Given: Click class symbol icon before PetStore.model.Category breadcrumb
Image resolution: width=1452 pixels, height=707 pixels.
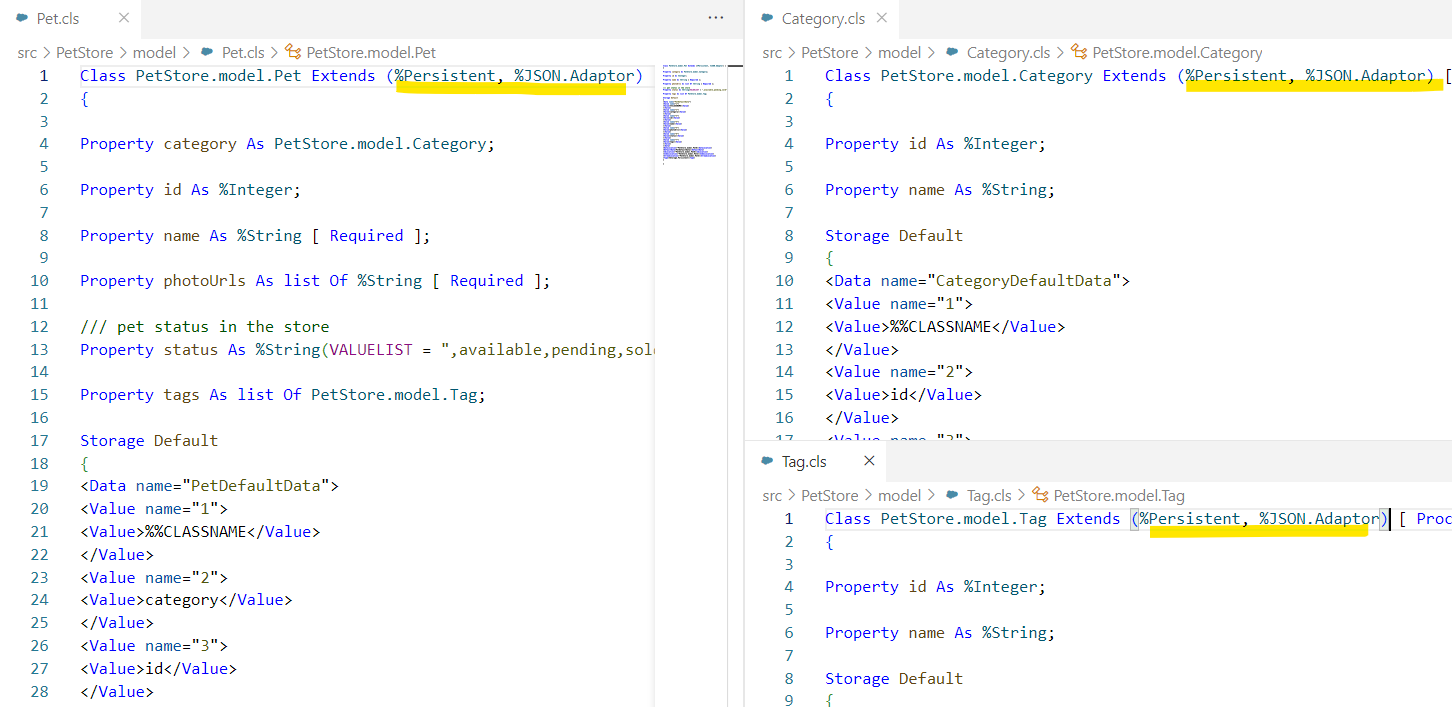Looking at the screenshot, I should (x=1079, y=53).
